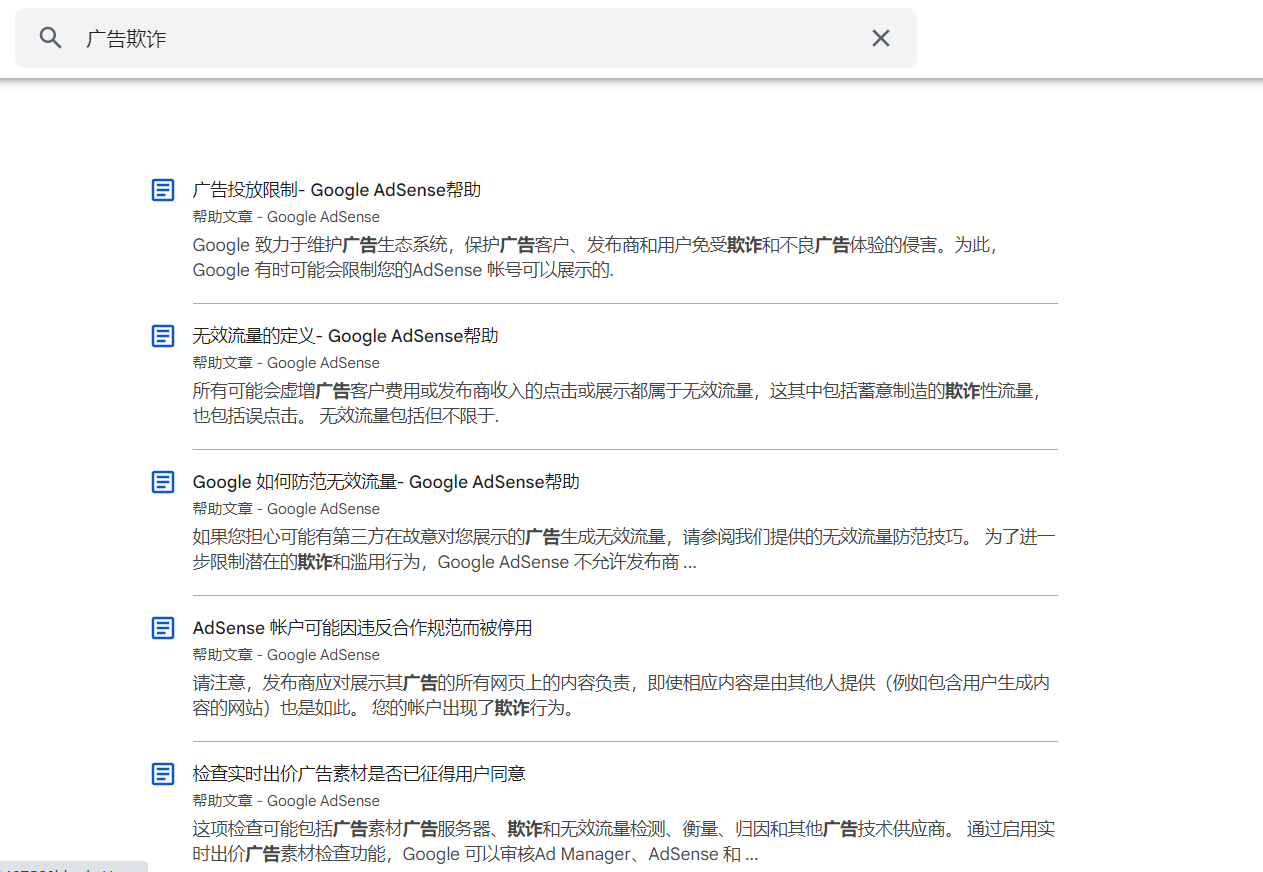The image size is (1263, 872).
Task: Click the X to clear the search query
Action: 880,37
